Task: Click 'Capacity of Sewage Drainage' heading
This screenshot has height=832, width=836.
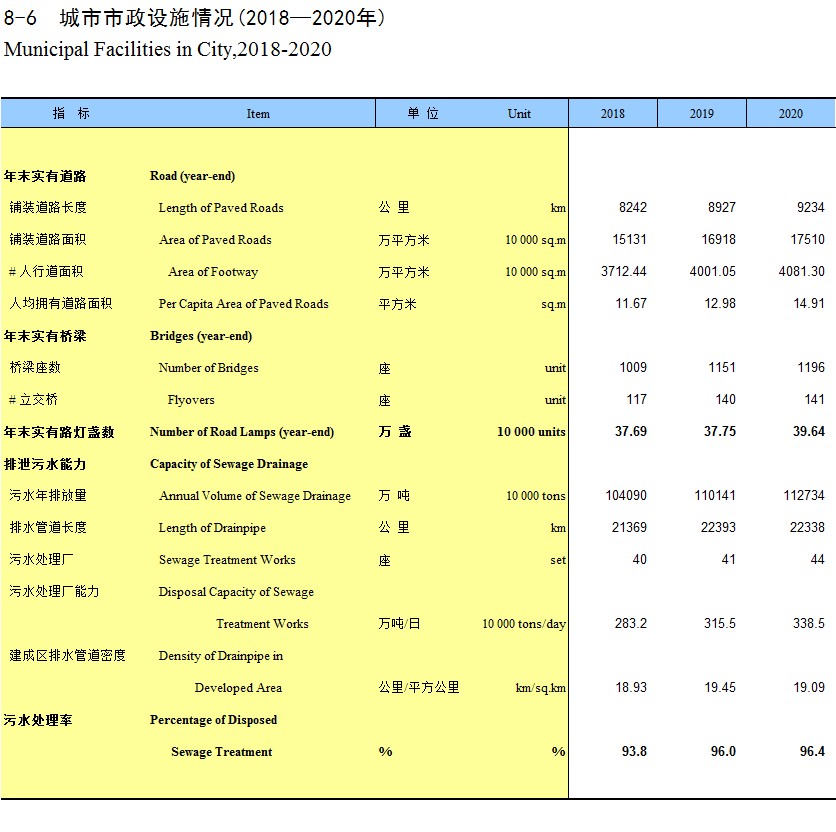Action: click(229, 464)
